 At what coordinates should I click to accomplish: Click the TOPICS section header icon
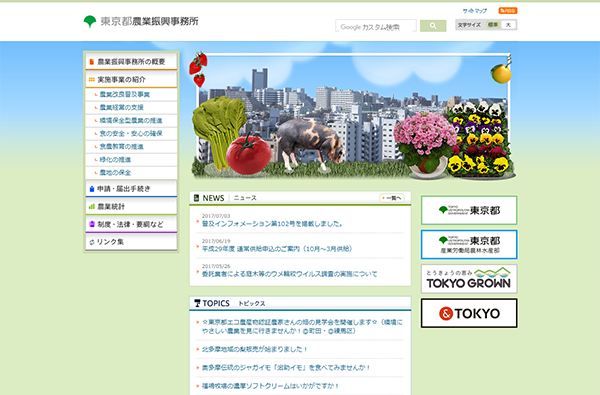pos(197,303)
